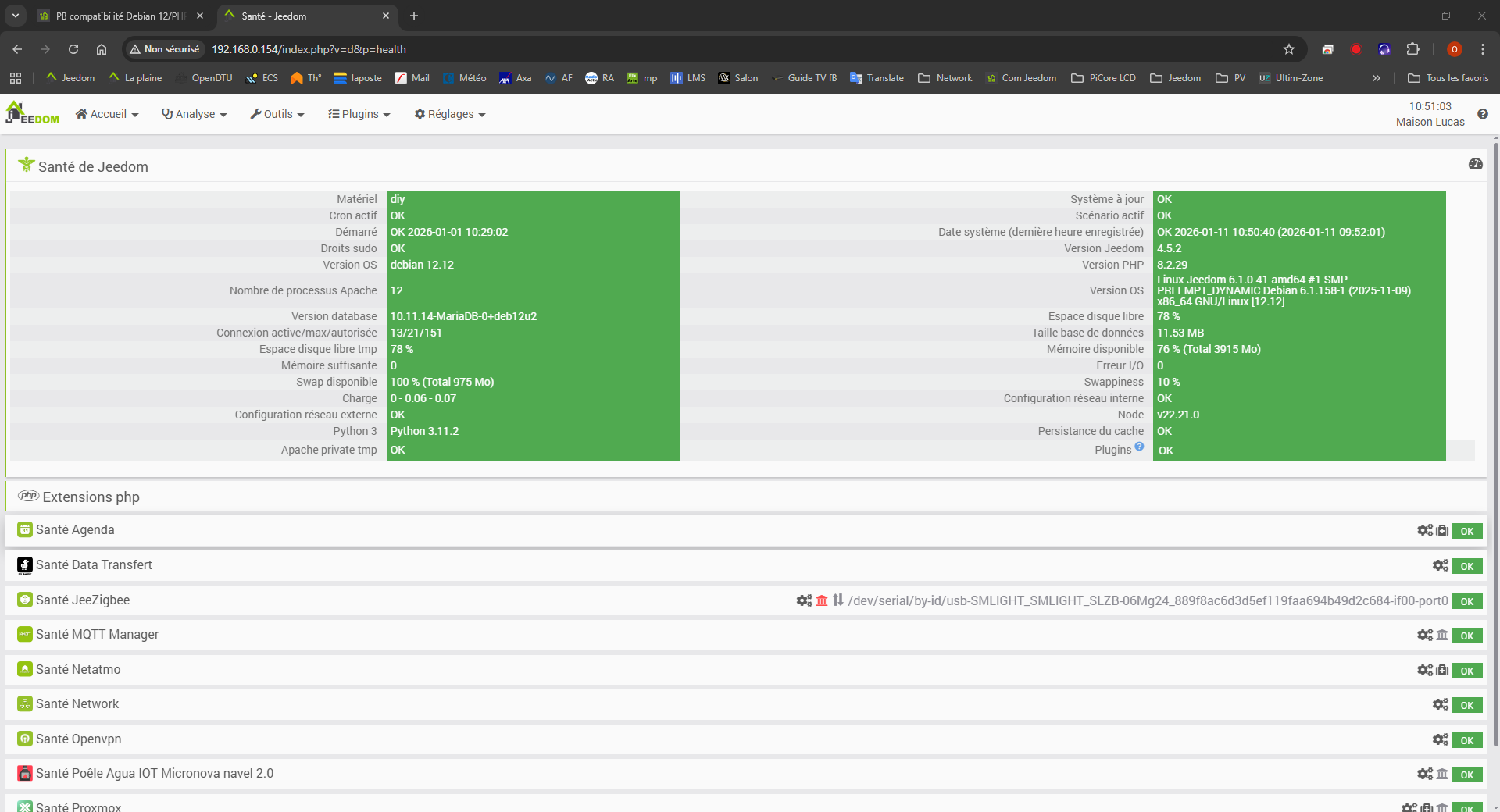Click the Santé JeeZigbee plugin icon
Screen dimensions: 1500x812
25,600
